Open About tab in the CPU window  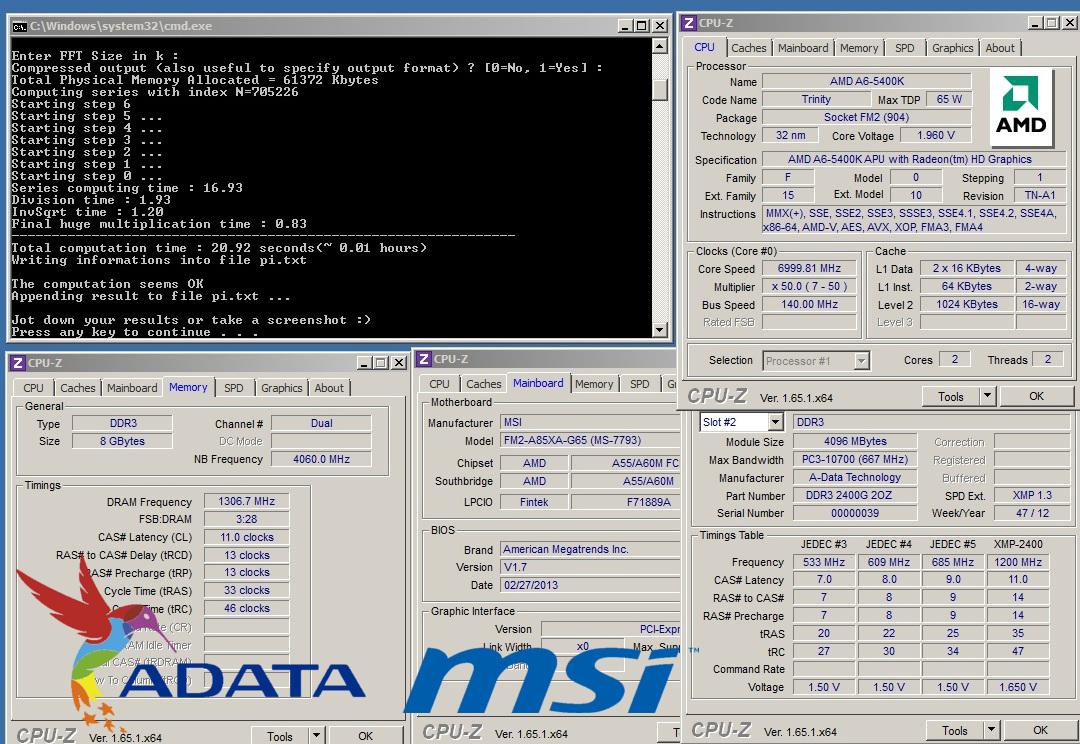point(999,48)
